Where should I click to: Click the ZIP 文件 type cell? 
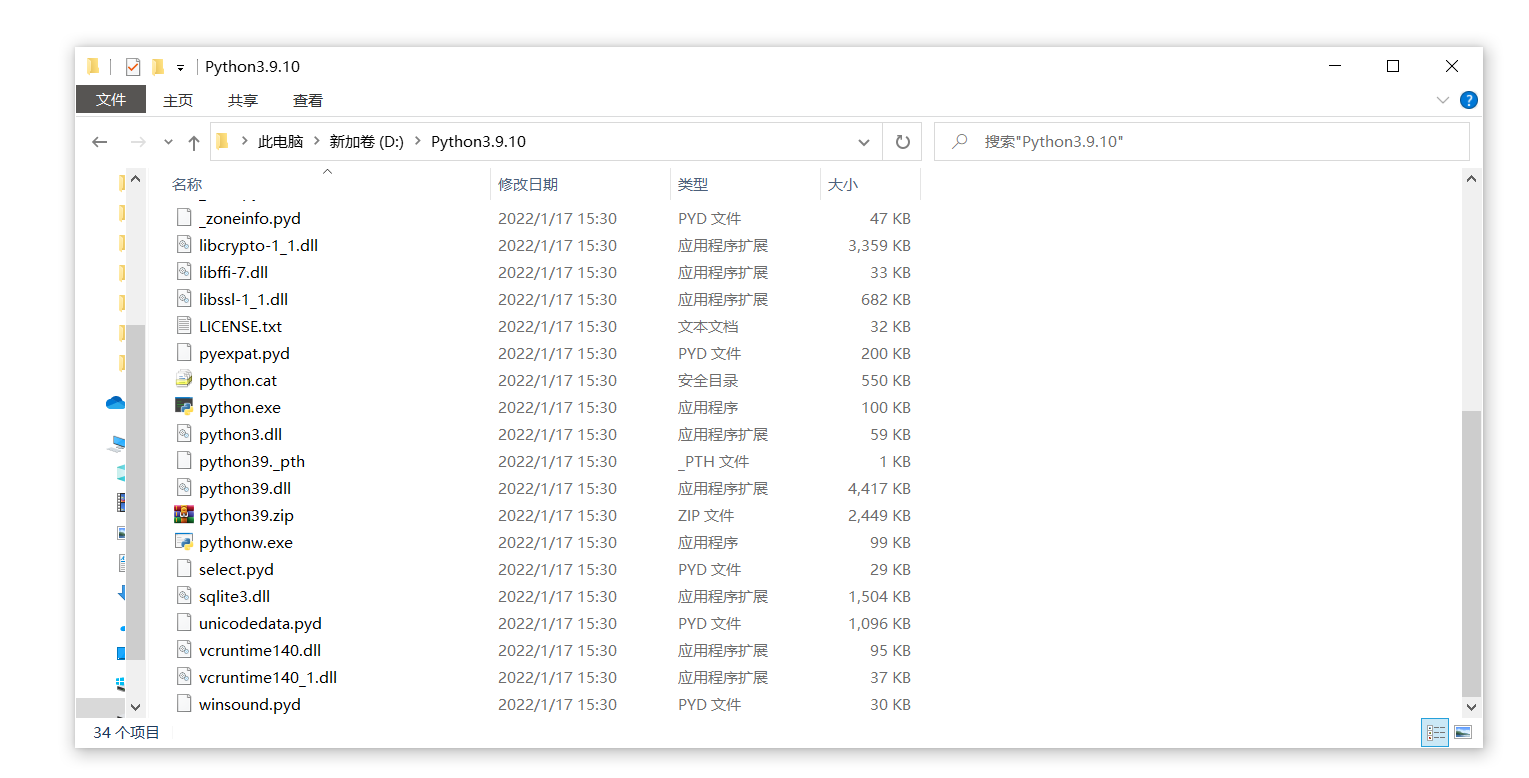click(706, 515)
